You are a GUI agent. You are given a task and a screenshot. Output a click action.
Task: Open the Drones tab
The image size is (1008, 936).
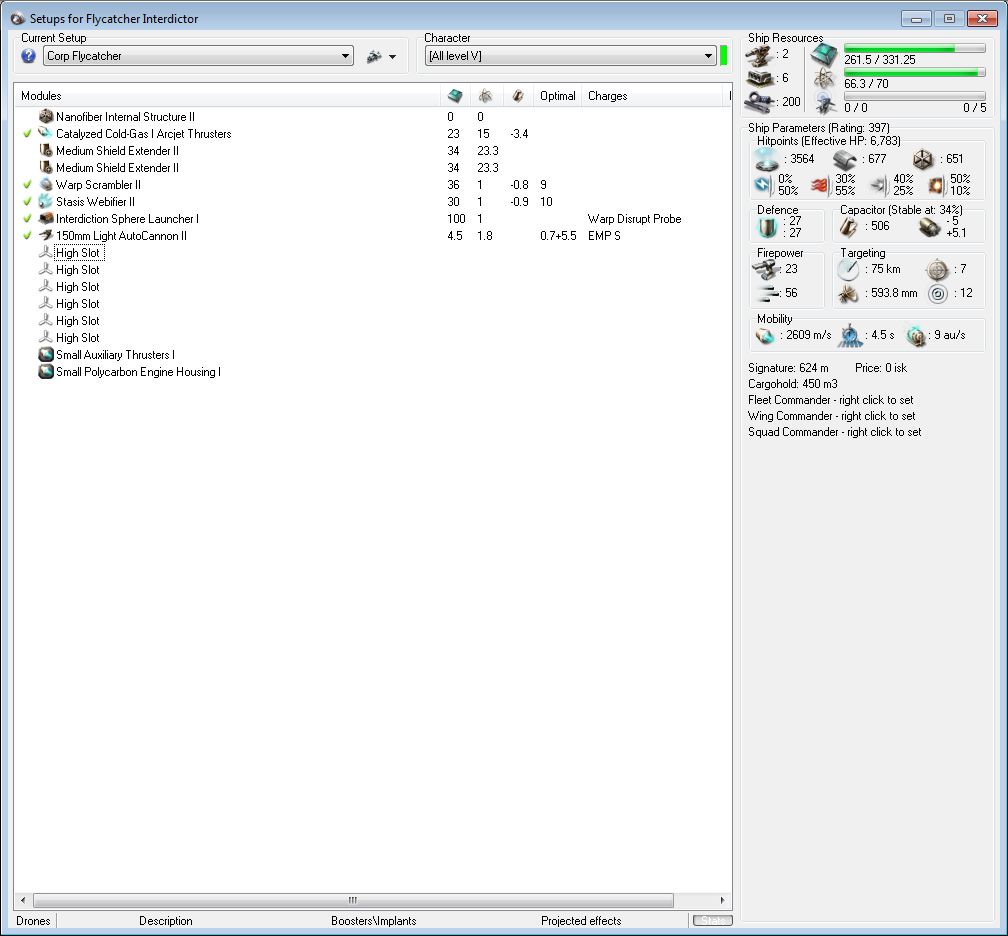click(x=33, y=921)
